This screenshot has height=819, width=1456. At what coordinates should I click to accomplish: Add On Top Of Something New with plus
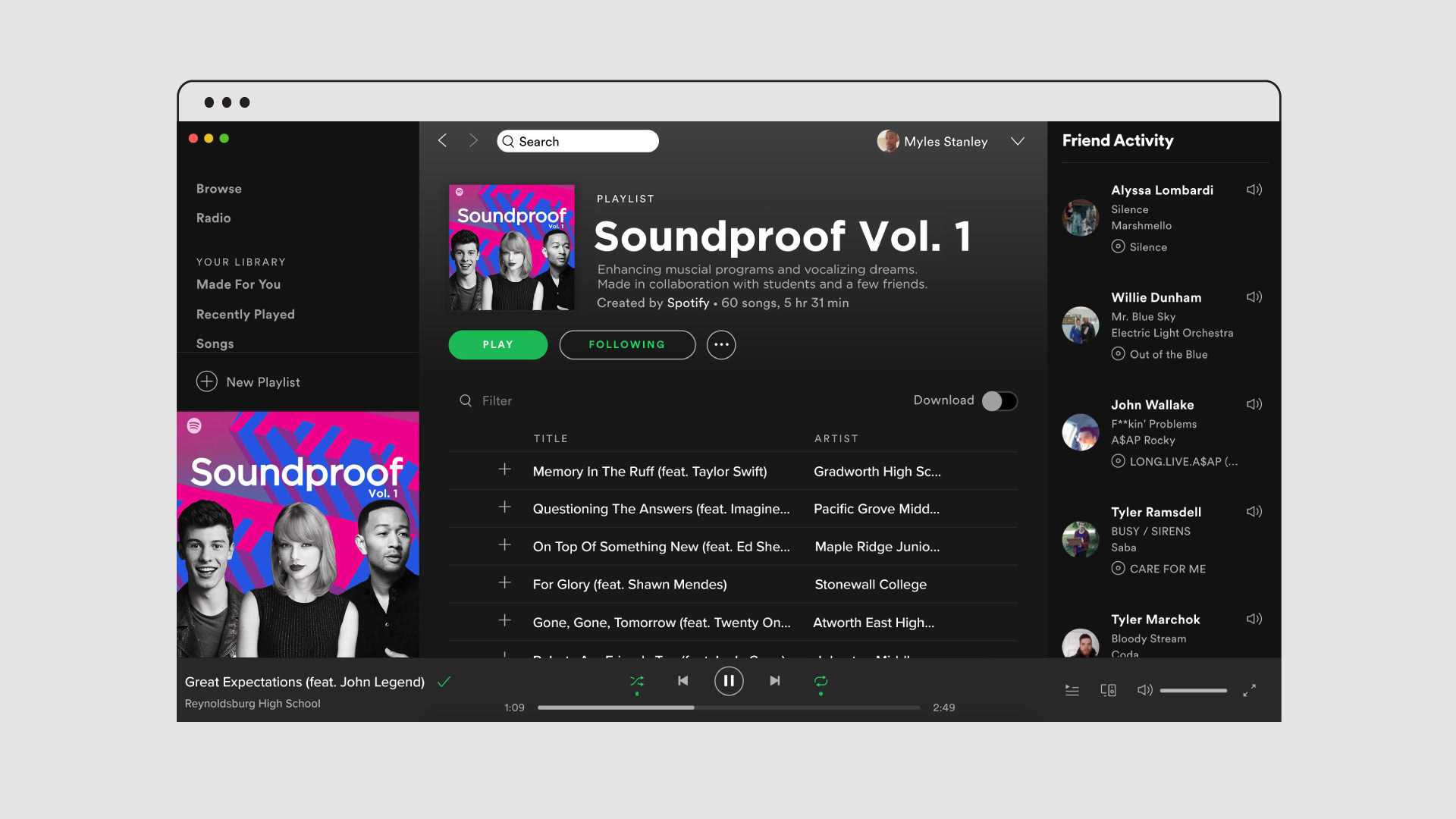click(504, 544)
